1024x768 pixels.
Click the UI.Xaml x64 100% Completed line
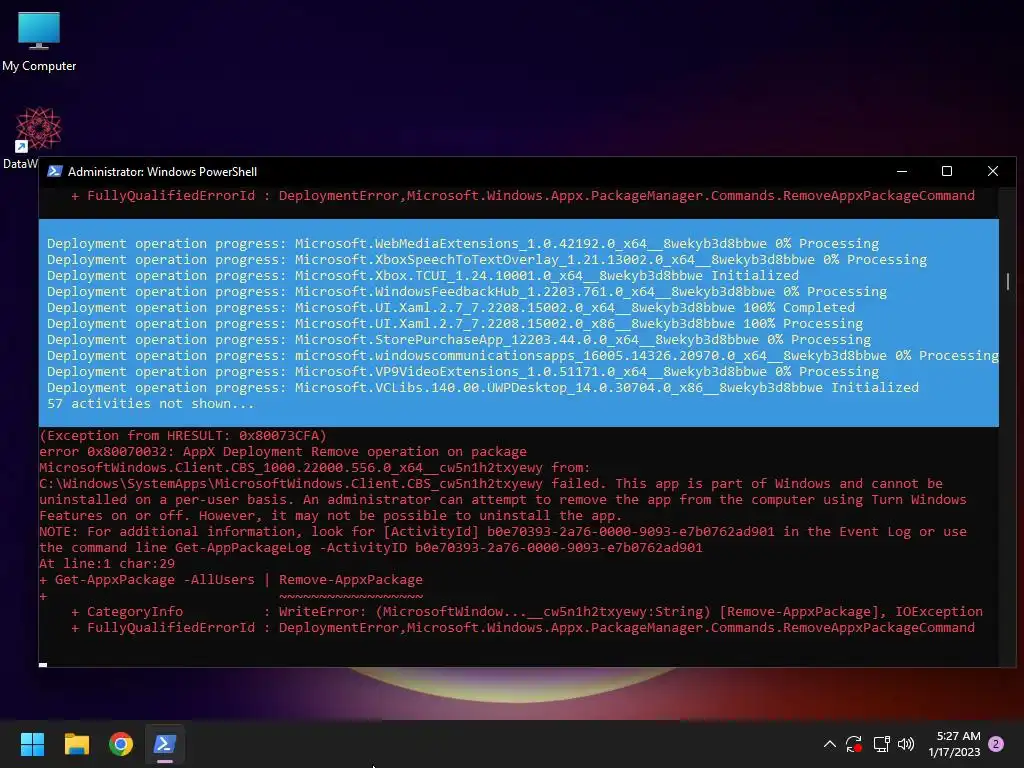click(x=451, y=308)
